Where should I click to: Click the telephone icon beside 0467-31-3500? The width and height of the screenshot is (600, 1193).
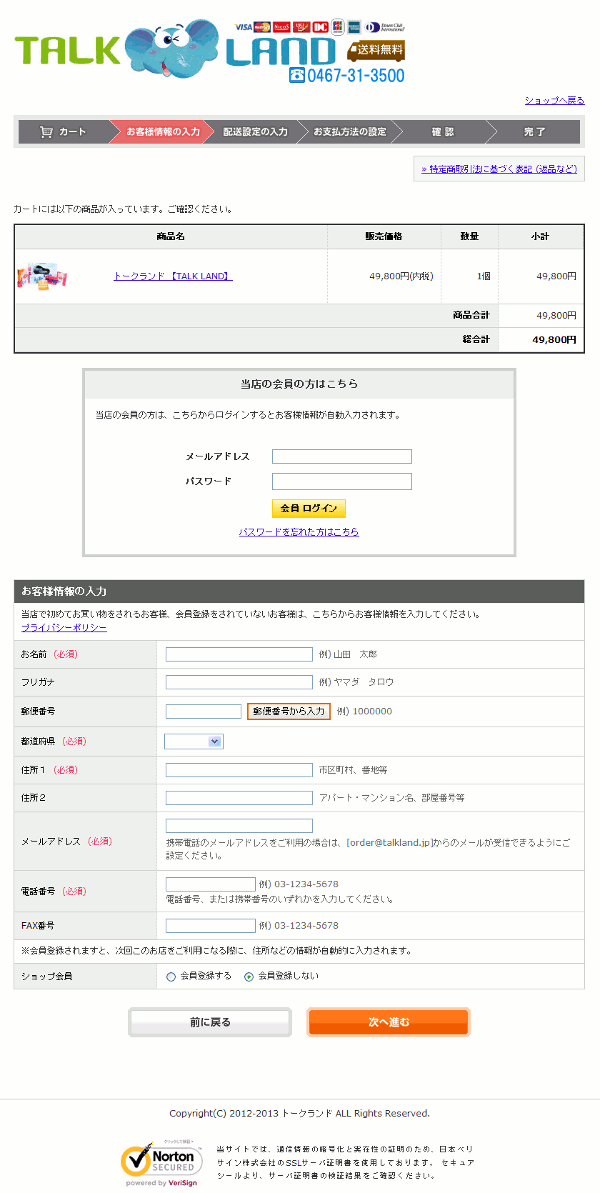(297, 75)
